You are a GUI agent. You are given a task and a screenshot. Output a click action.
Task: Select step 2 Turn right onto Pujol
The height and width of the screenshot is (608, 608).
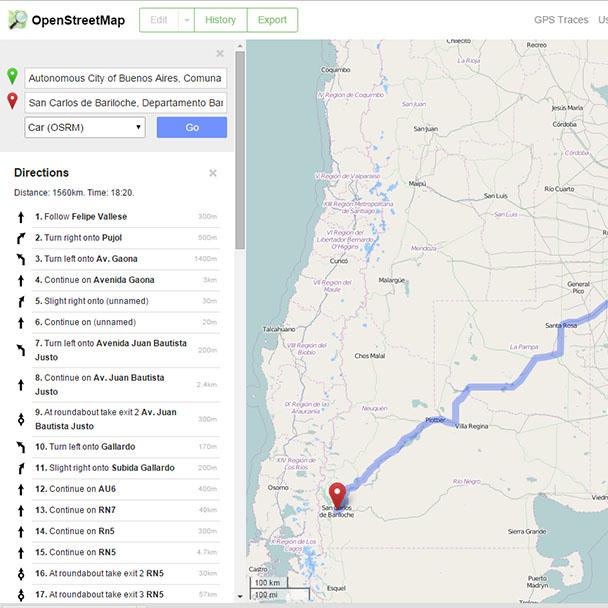(x=126, y=238)
